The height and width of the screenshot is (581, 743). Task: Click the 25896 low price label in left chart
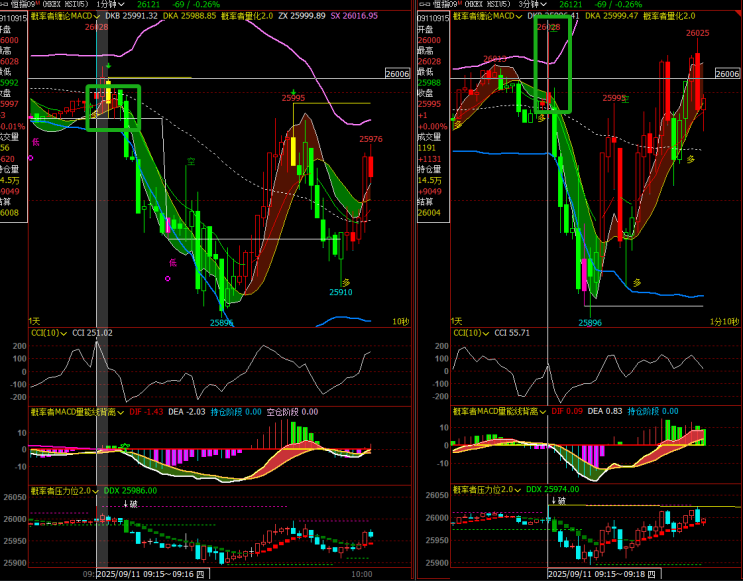pos(221,322)
